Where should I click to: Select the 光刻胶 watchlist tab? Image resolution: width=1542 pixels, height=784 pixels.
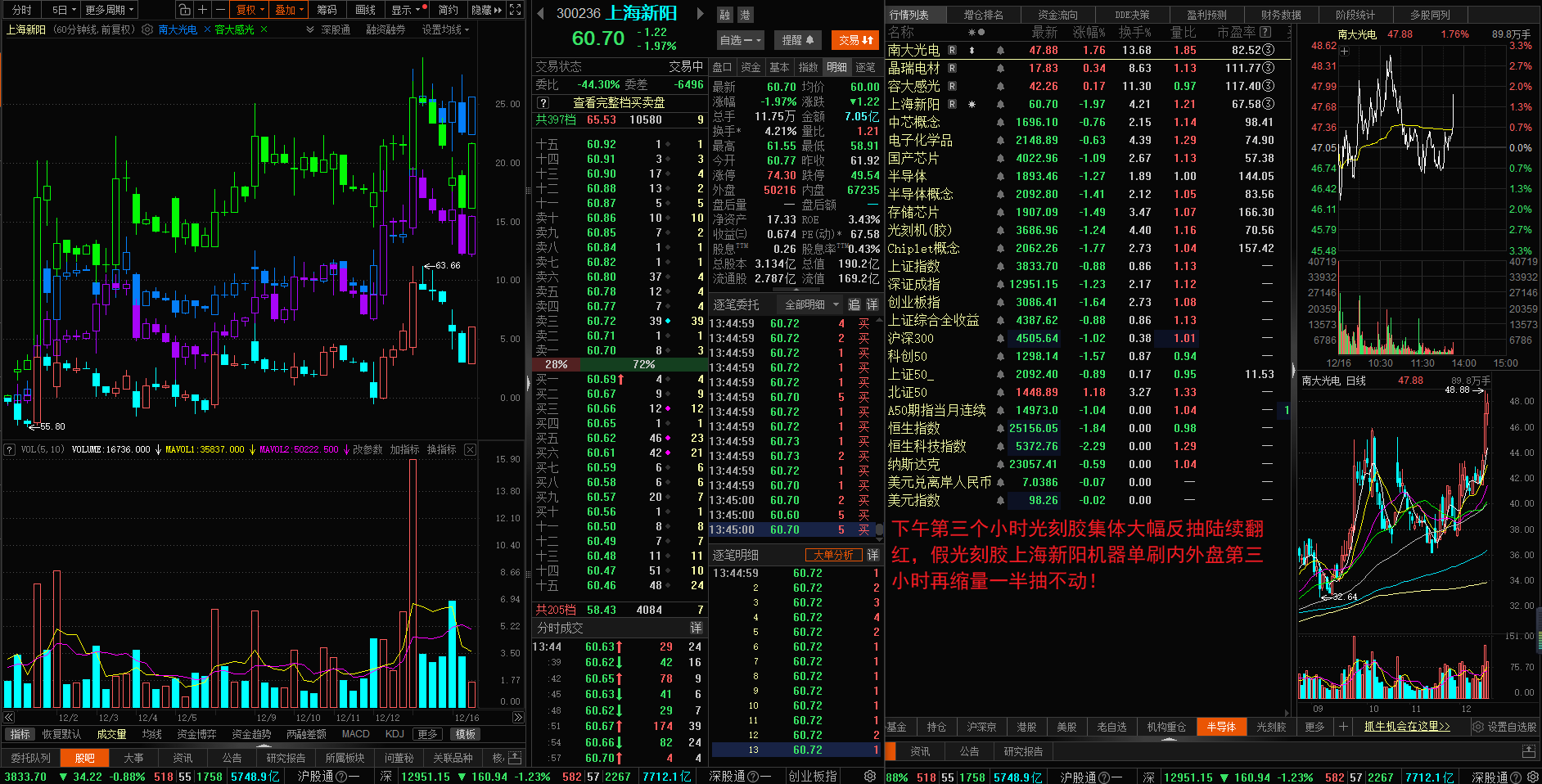click(1271, 727)
